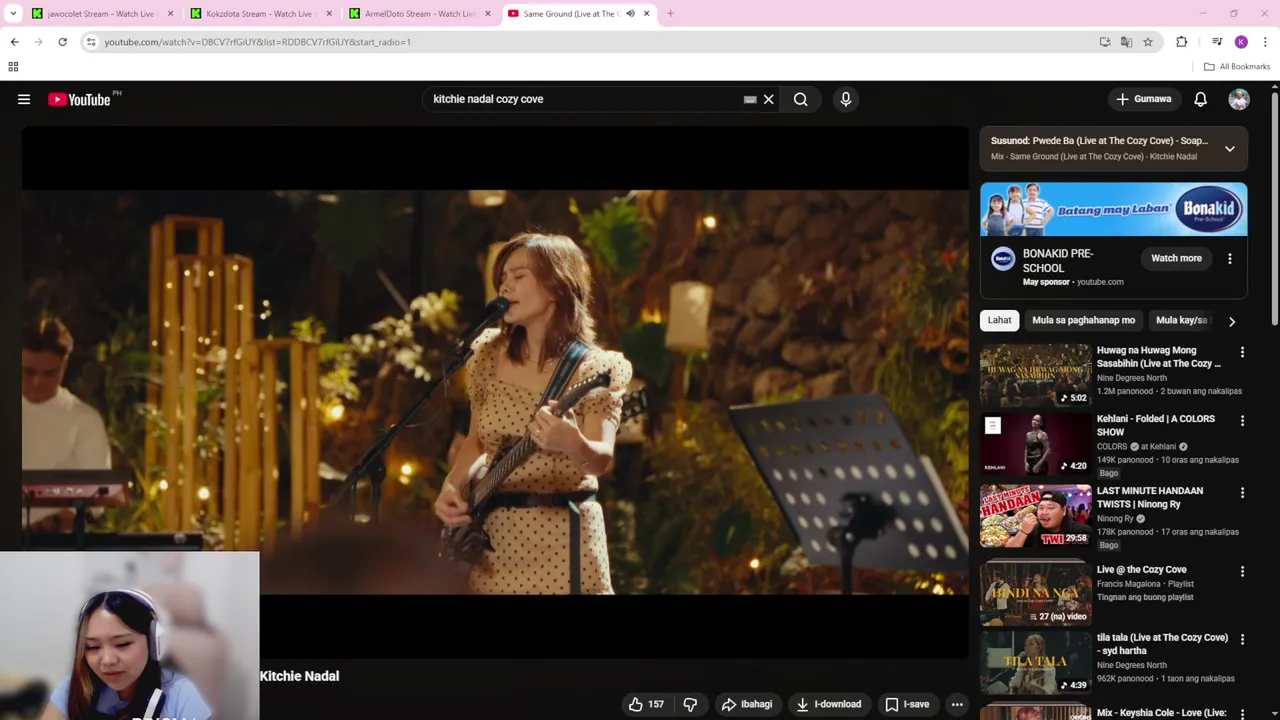The height and width of the screenshot is (720, 1280).
Task: Open LAST MINUTE HANDAAN TWISTS thumbnail
Action: point(1036,516)
